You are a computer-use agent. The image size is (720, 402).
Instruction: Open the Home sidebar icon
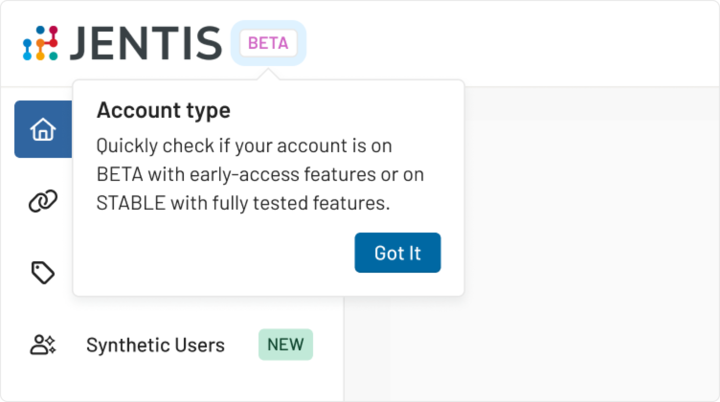(x=43, y=130)
